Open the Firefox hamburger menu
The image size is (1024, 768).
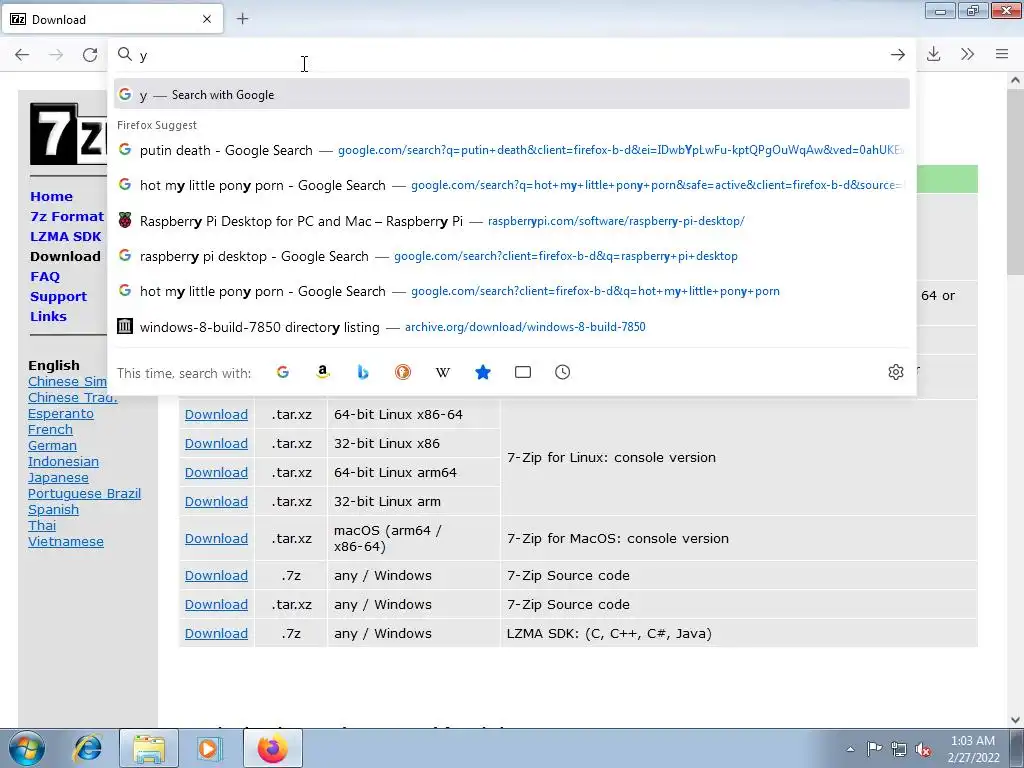point(1002,54)
